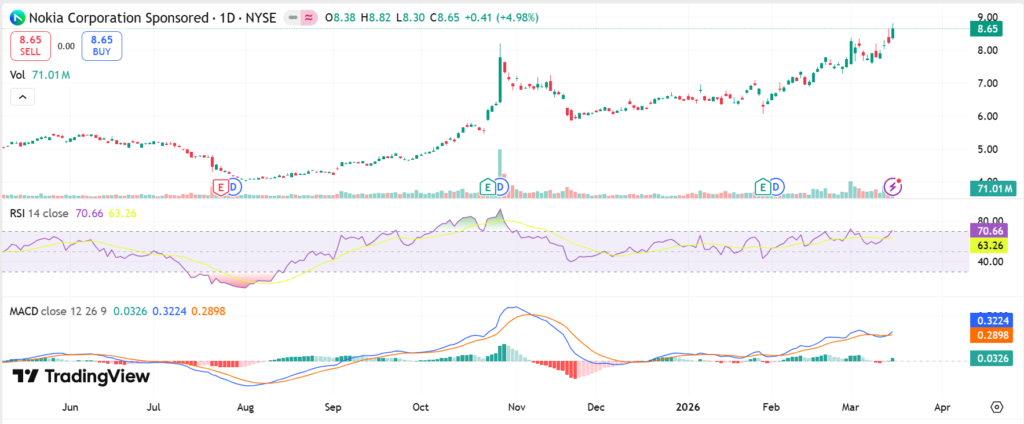Collapse the indicator legend with chevron arrow
The height and width of the screenshot is (424, 1024).
click(x=22, y=97)
